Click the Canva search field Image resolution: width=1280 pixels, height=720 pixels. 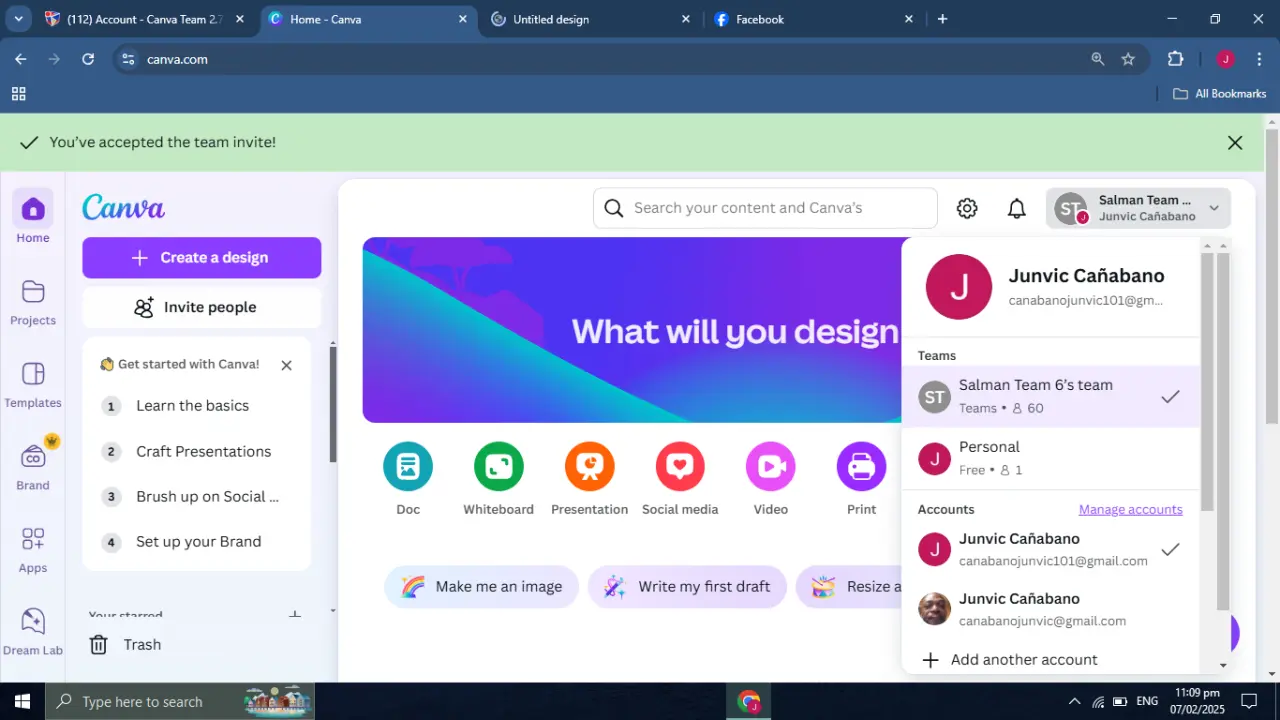[765, 208]
